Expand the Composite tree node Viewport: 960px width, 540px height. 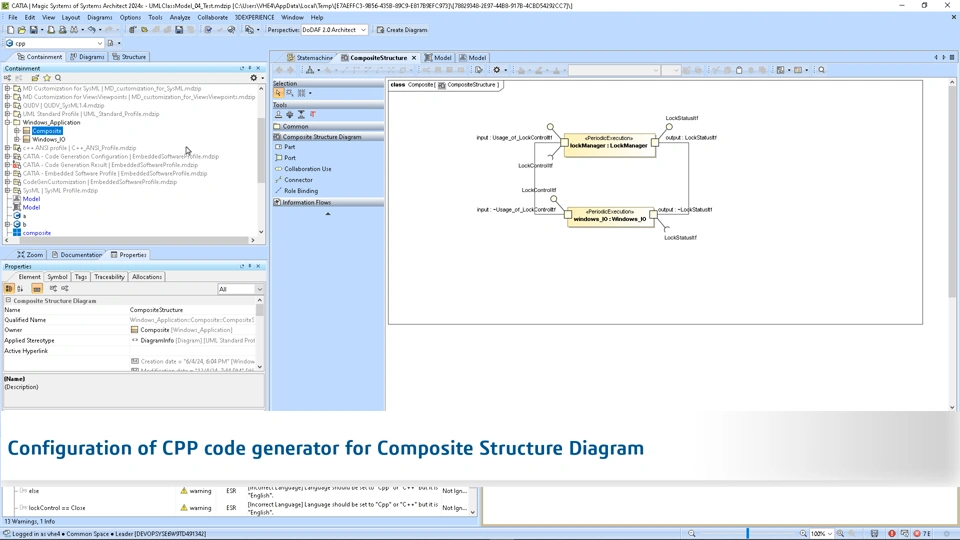click(17, 131)
